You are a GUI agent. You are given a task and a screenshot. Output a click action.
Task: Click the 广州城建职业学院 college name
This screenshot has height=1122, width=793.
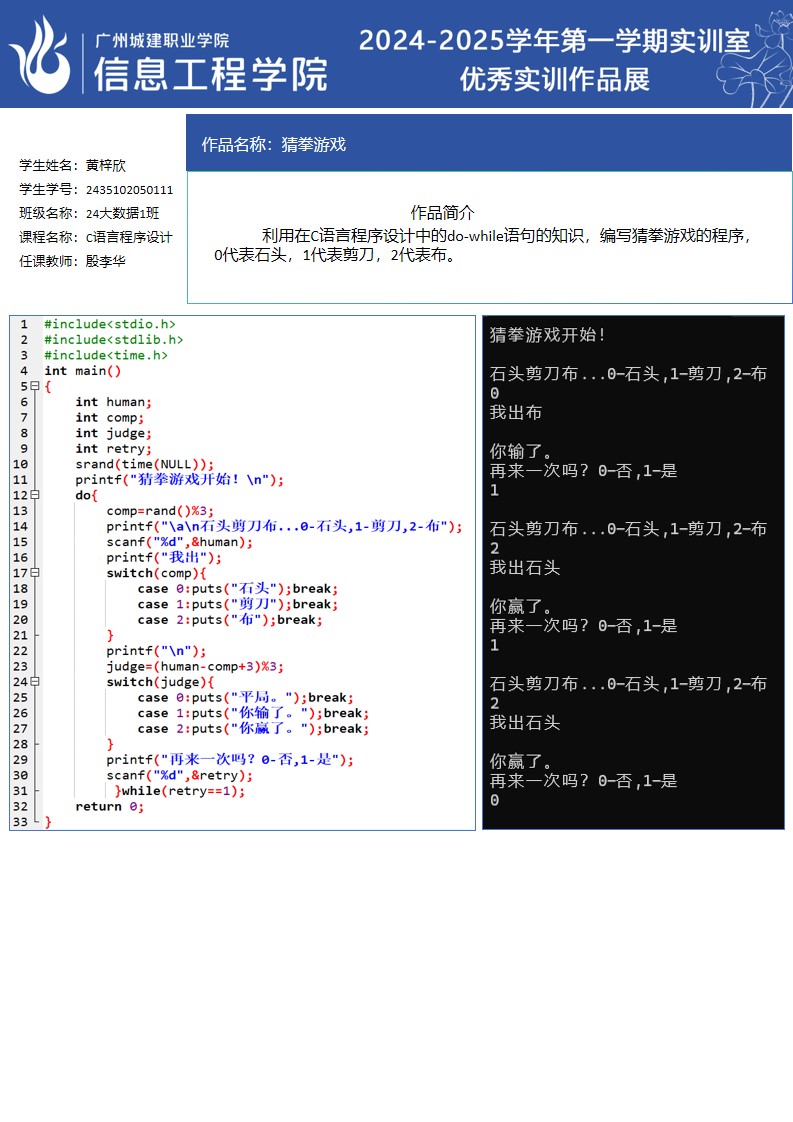[x=162, y=40]
